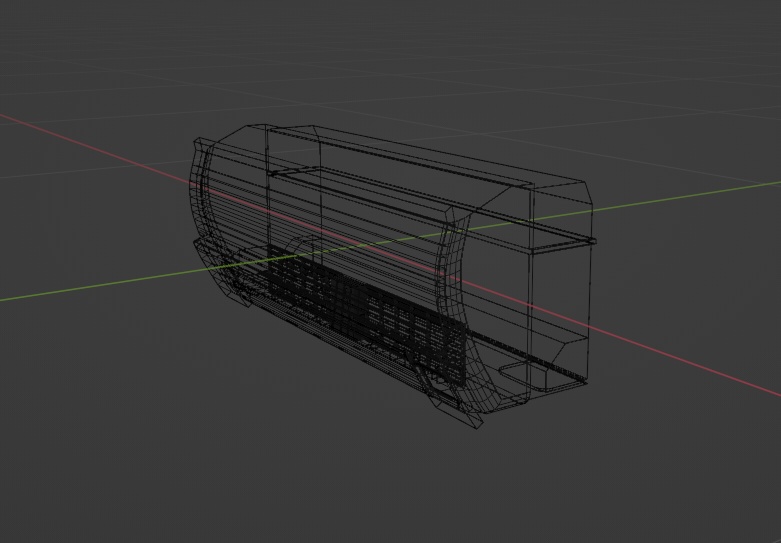Click the dense grille mesh panel on model
The image size is (781, 543).
click(367, 314)
